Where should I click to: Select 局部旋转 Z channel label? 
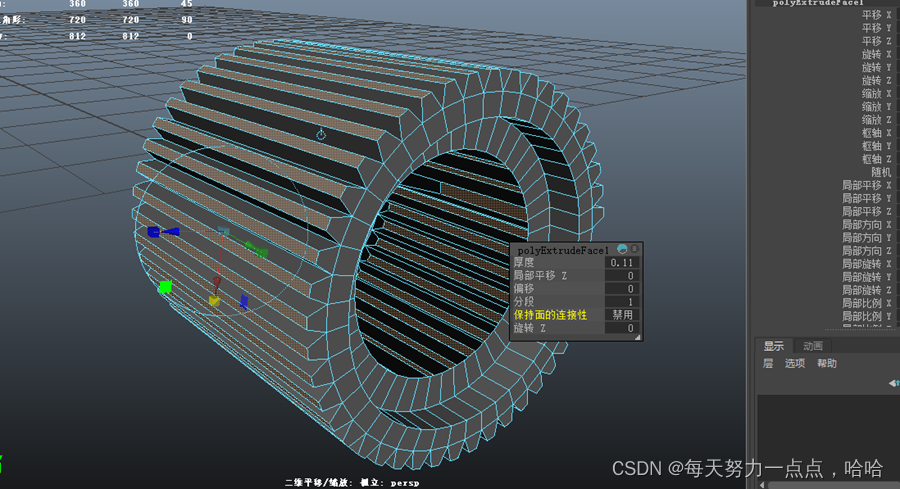pos(867,290)
